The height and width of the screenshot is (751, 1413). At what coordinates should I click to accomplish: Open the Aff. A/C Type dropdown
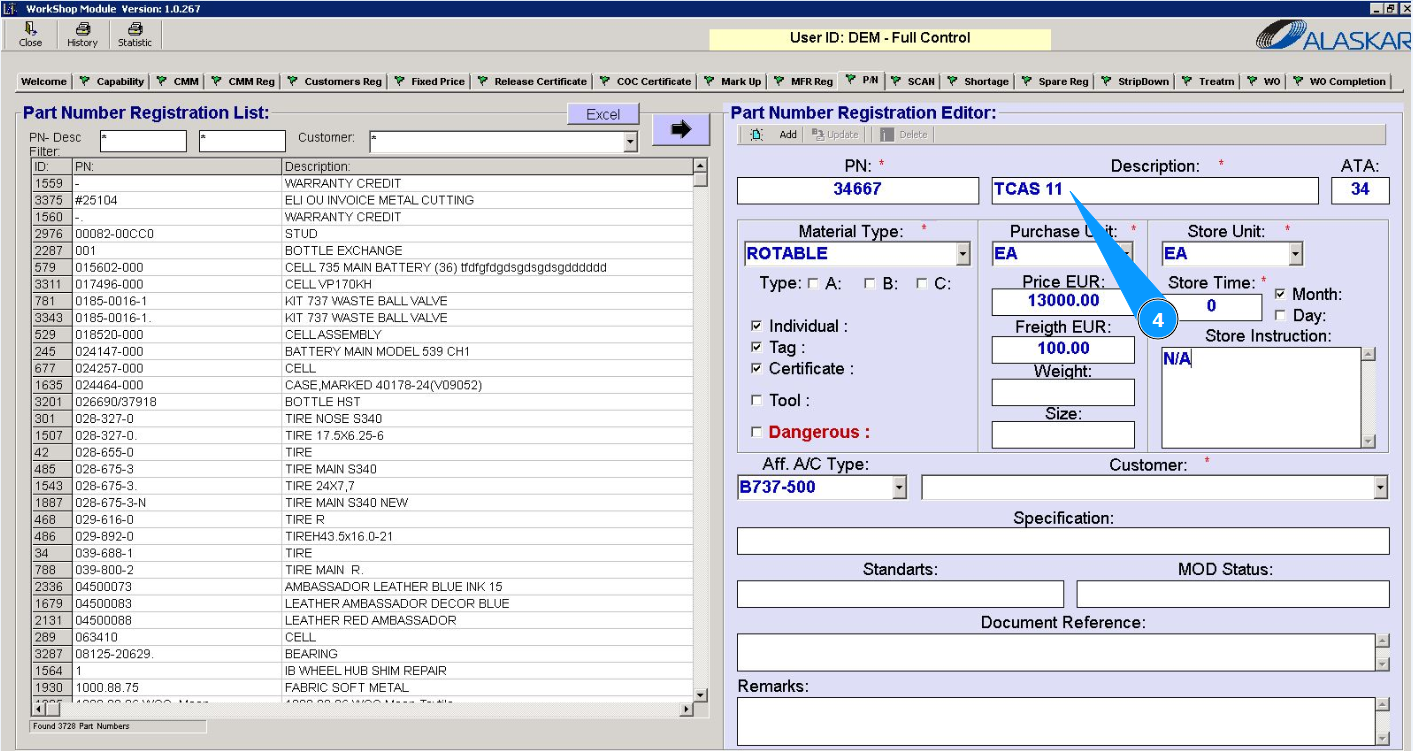899,488
